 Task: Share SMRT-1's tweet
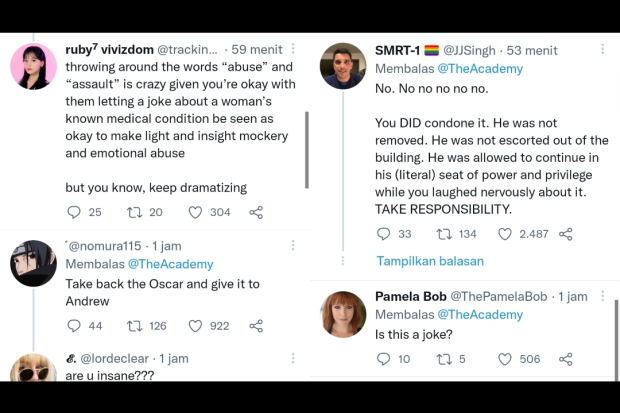[566, 234]
